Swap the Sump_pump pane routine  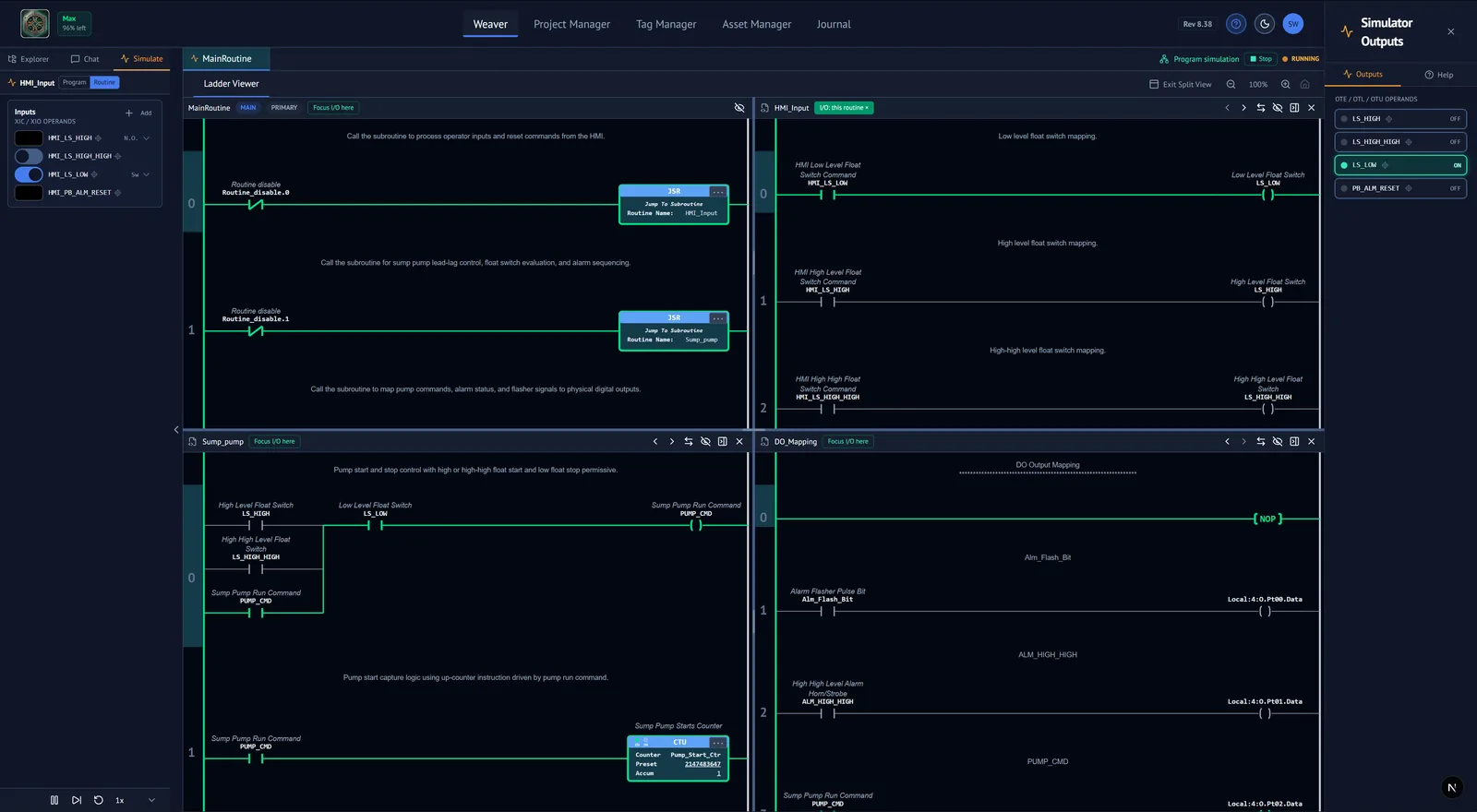[x=689, y=441]
